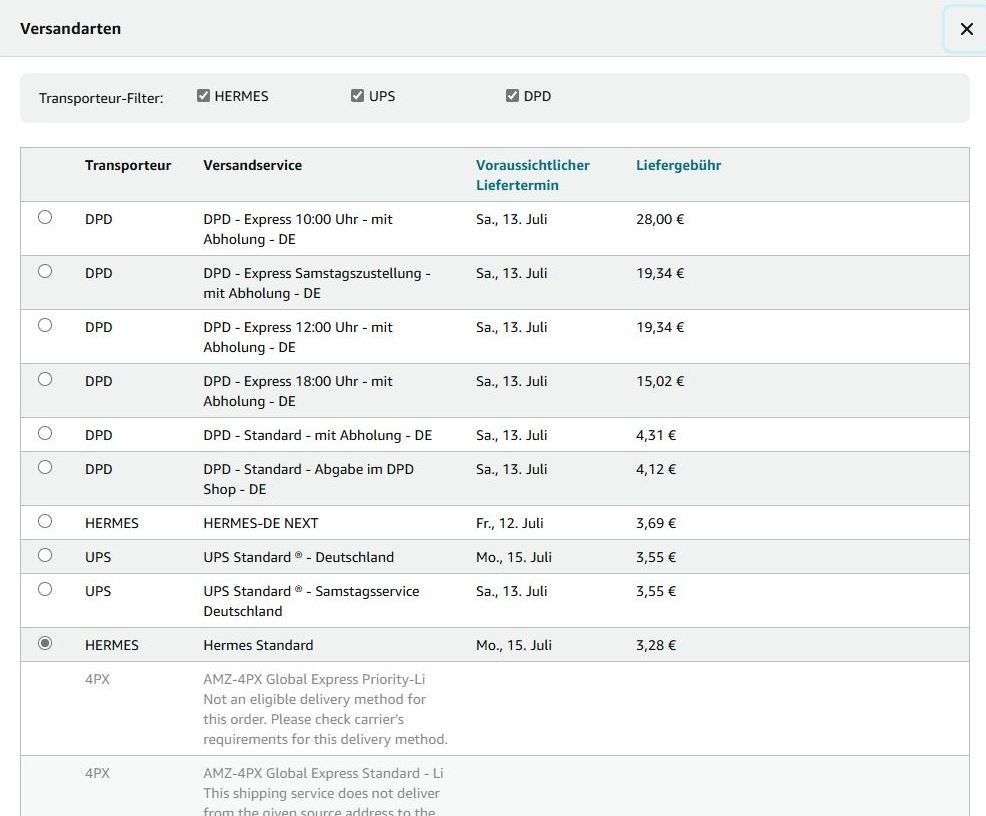Click the 3,69 € delivery fee
The image size is (986, 816).
(x=656, y=524)
